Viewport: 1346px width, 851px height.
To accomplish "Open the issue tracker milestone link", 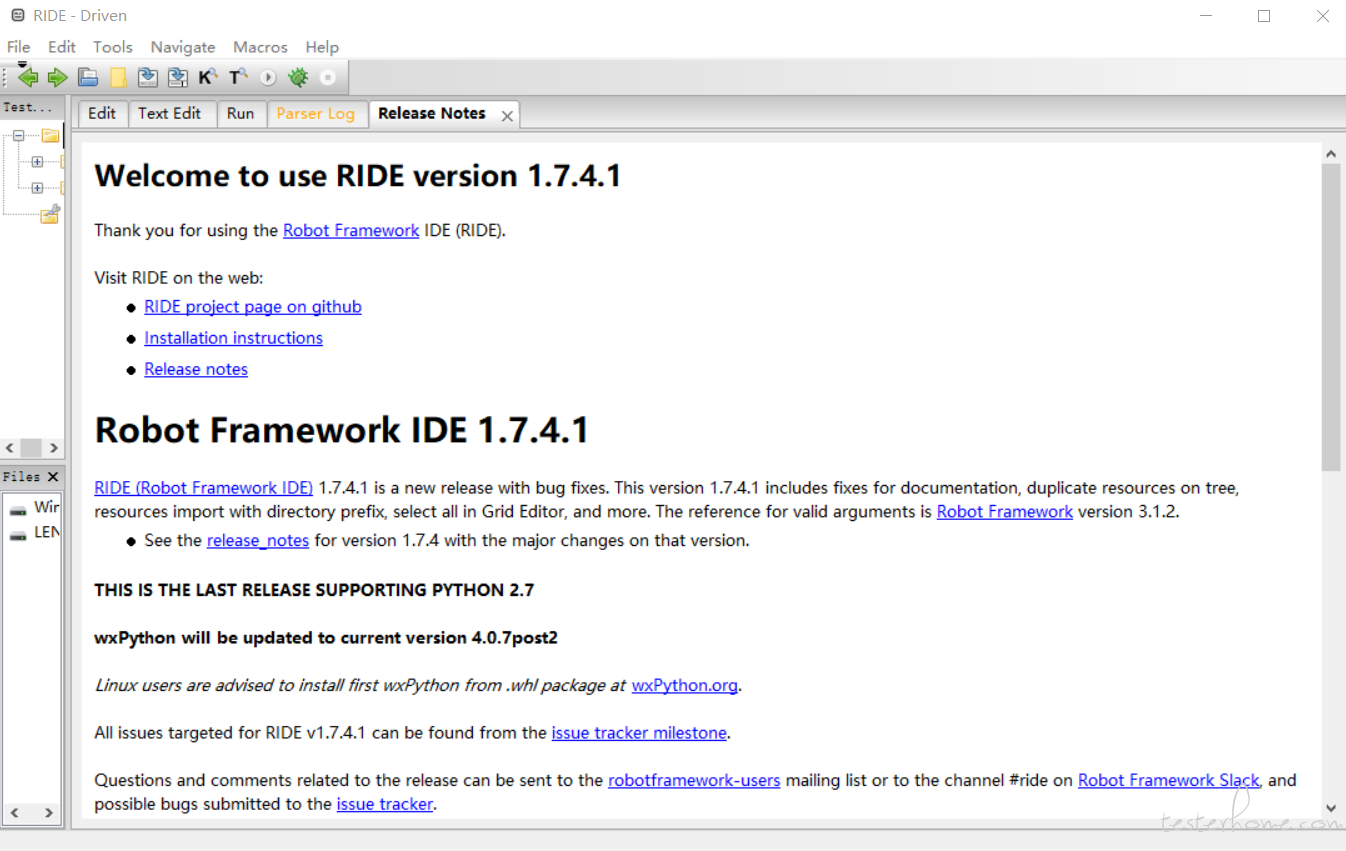I will [639, 733].
